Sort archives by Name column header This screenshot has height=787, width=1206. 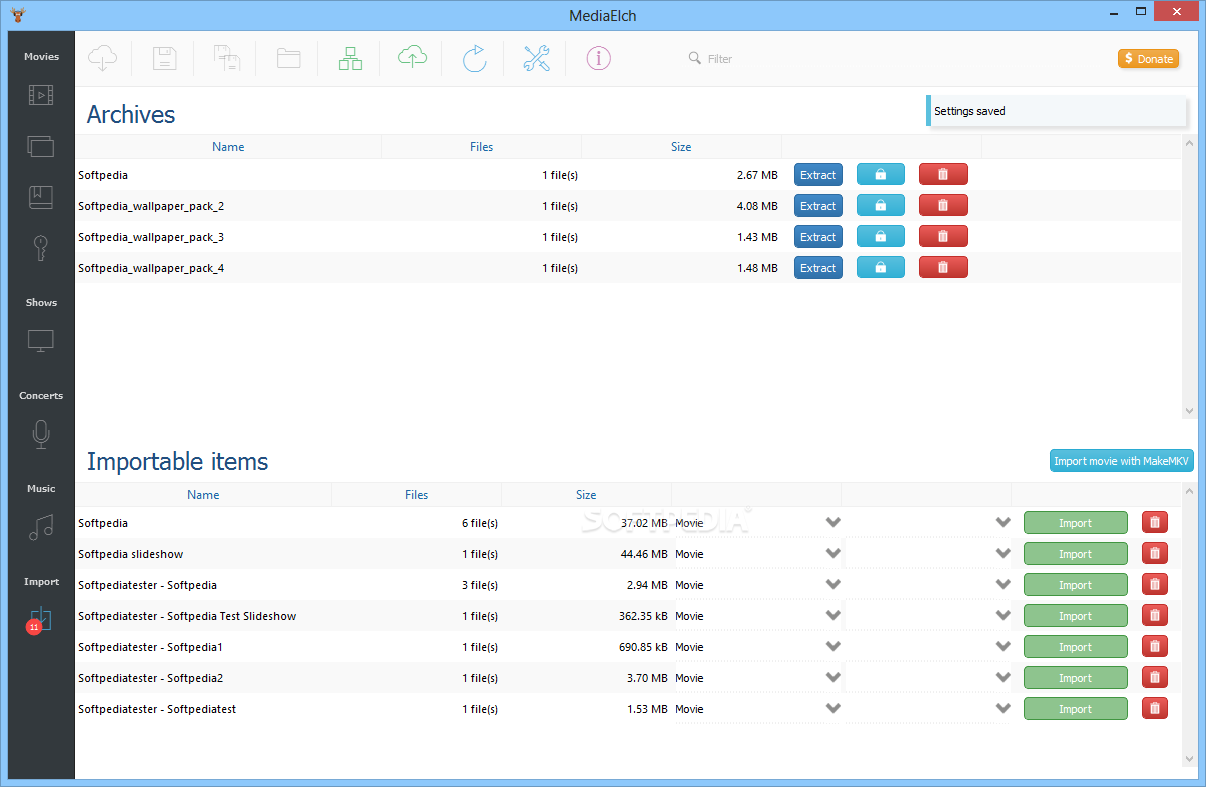pyautogui.click(x=228, y=147)
